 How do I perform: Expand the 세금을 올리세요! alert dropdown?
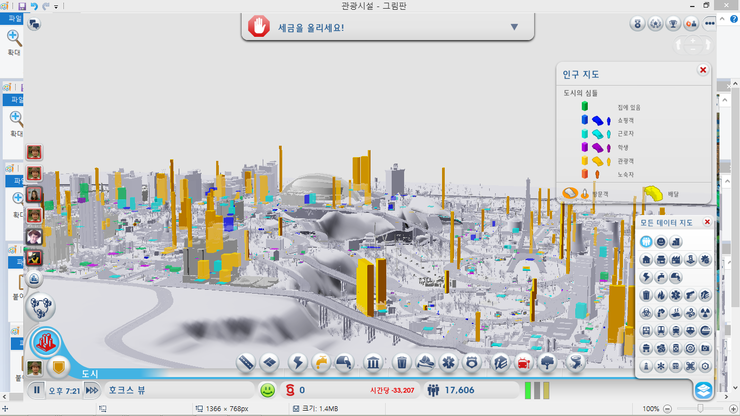[x=514, y=27]
